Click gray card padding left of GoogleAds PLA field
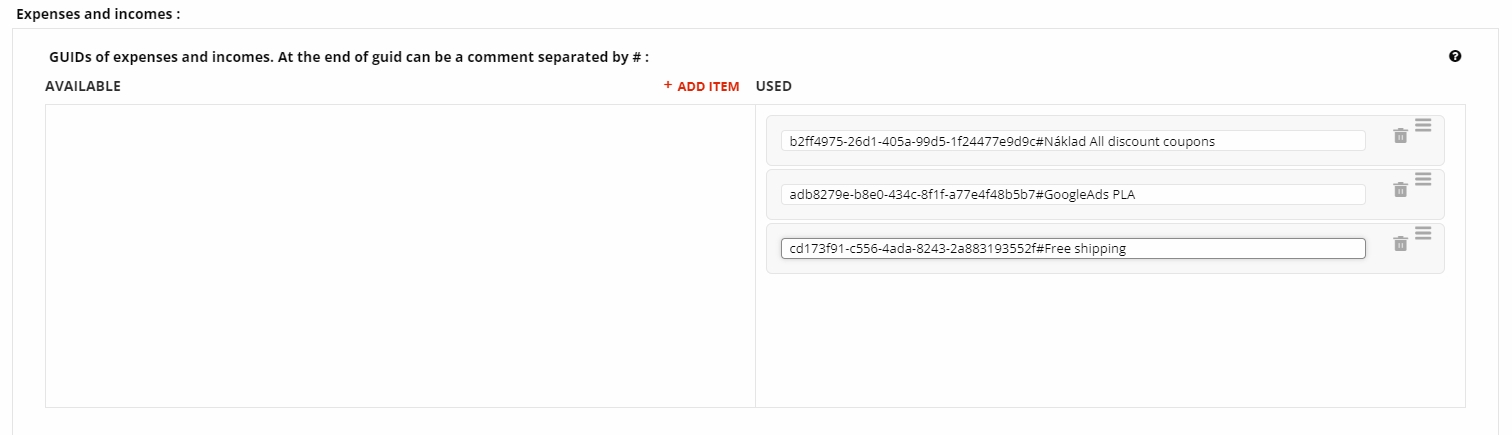Viewport: 1512px width, 435px height. [x=774, y=195]
